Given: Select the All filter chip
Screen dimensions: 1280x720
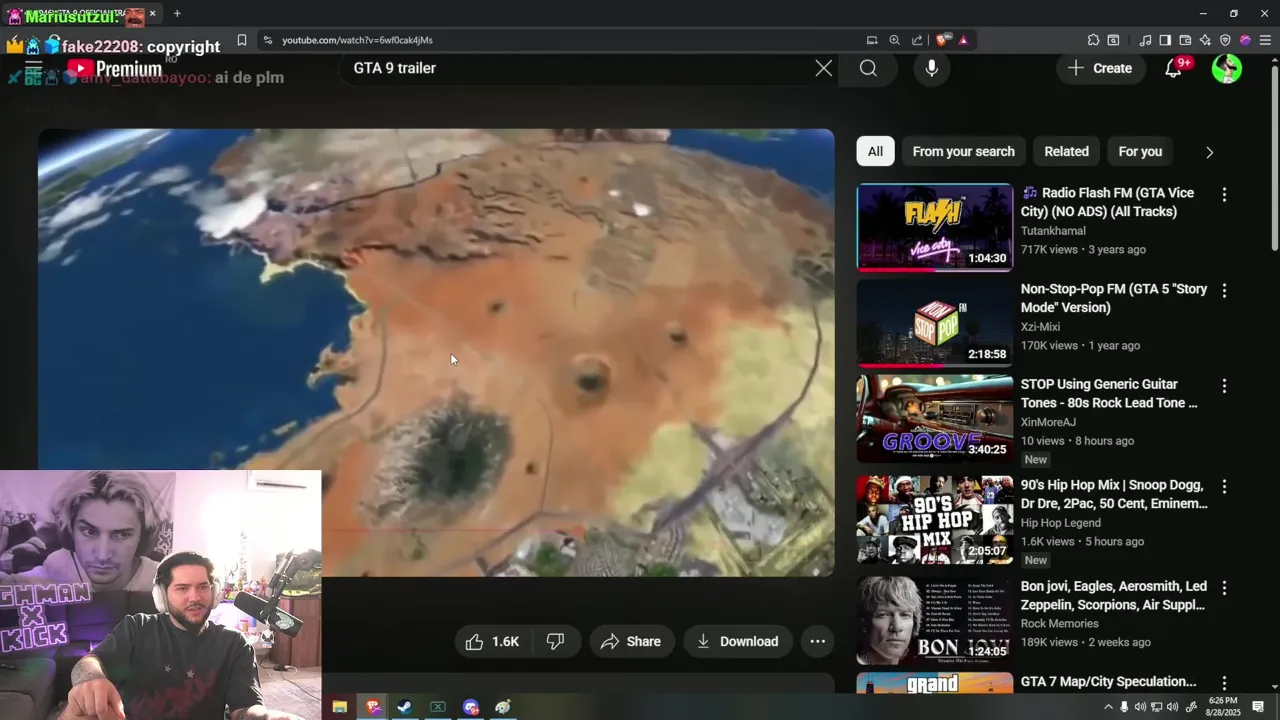Looking at the screenshot, I should click(x=875, y=151).
